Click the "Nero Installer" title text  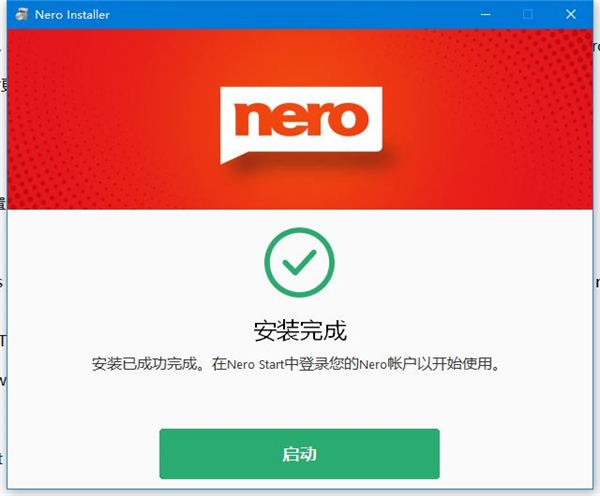(x=72, y=15)
